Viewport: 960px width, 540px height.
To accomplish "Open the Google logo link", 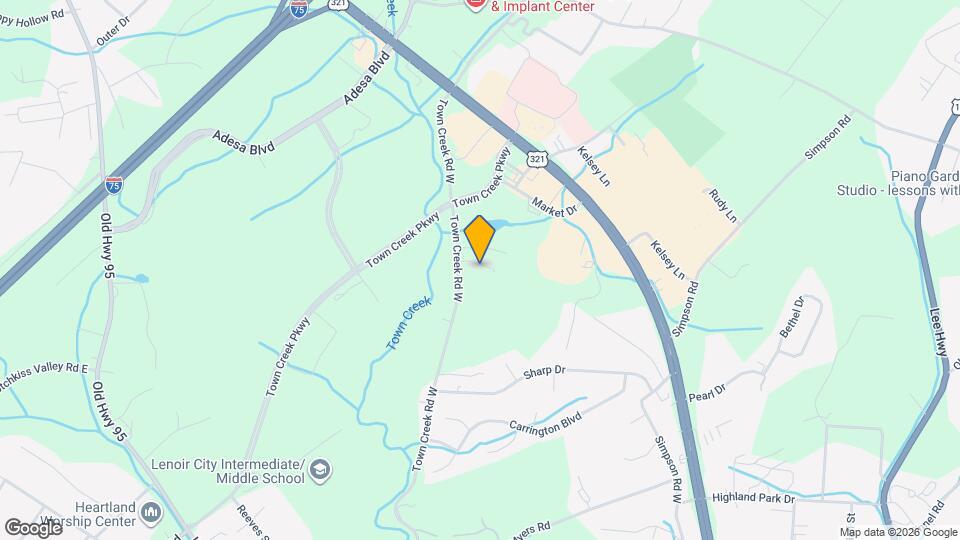I will point(34,528).
